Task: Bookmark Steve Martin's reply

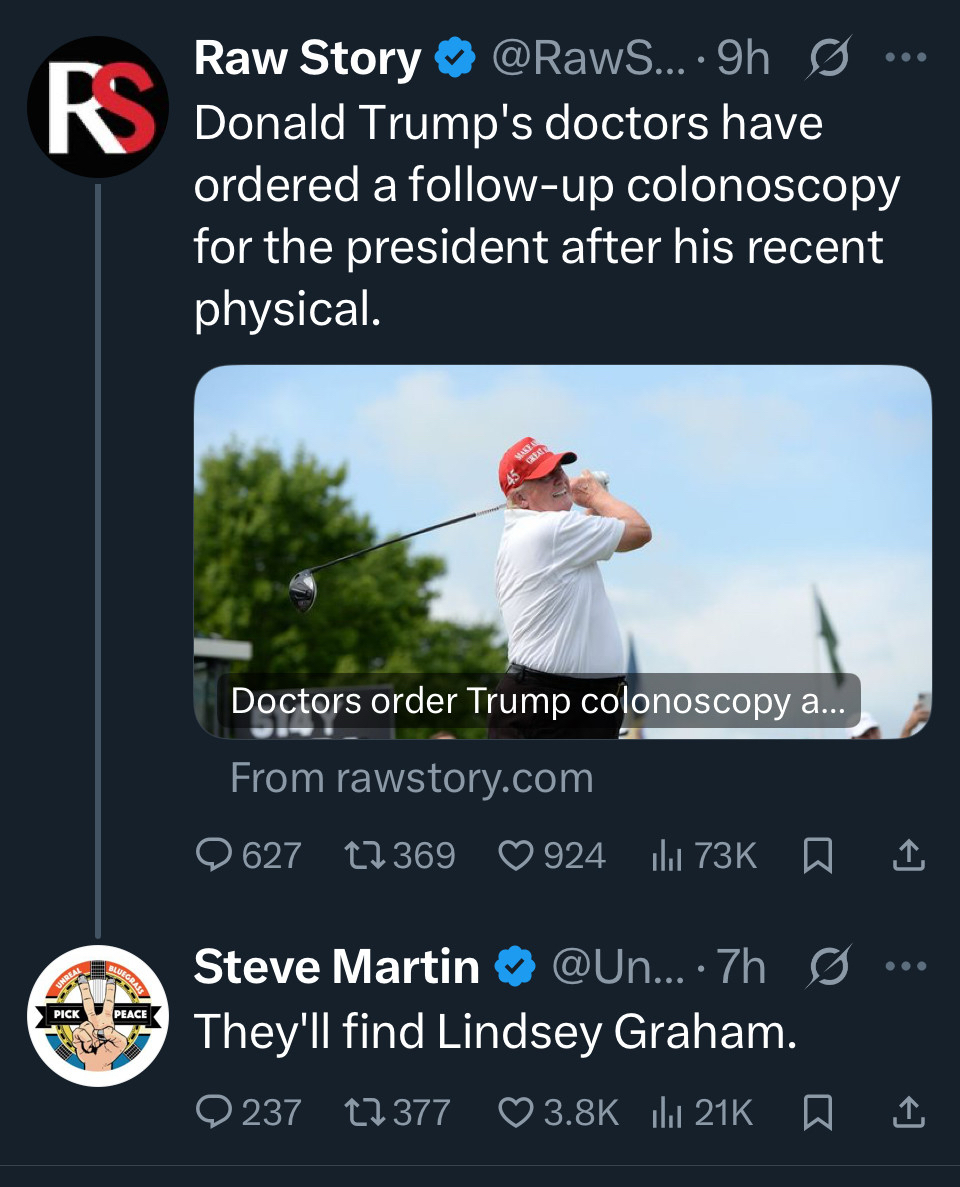Action: (x=818, y=1112)
